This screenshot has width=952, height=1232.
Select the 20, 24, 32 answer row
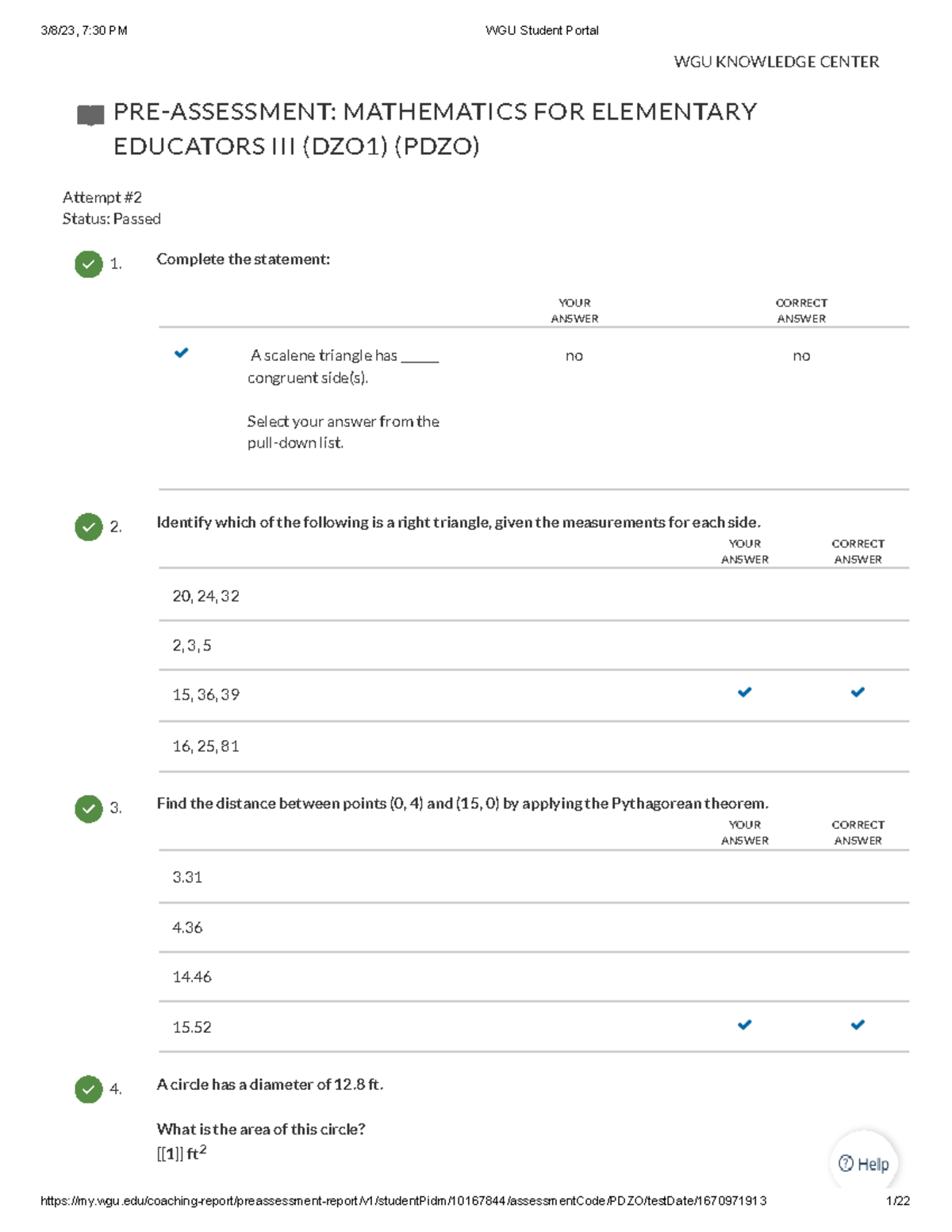pyautogui.click(x=206, y=596)
